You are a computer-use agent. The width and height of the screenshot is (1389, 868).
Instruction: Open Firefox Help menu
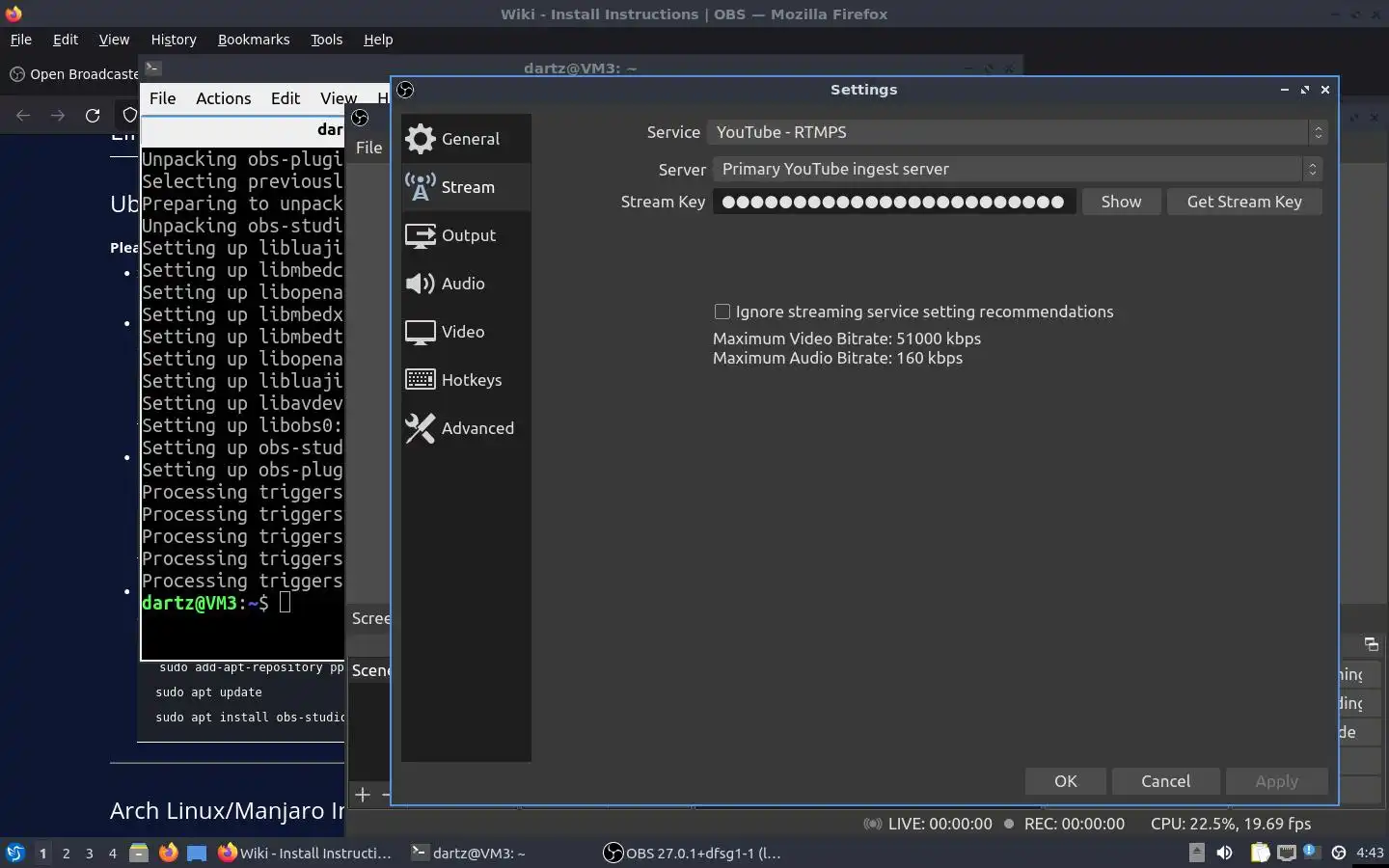point(378,40)
